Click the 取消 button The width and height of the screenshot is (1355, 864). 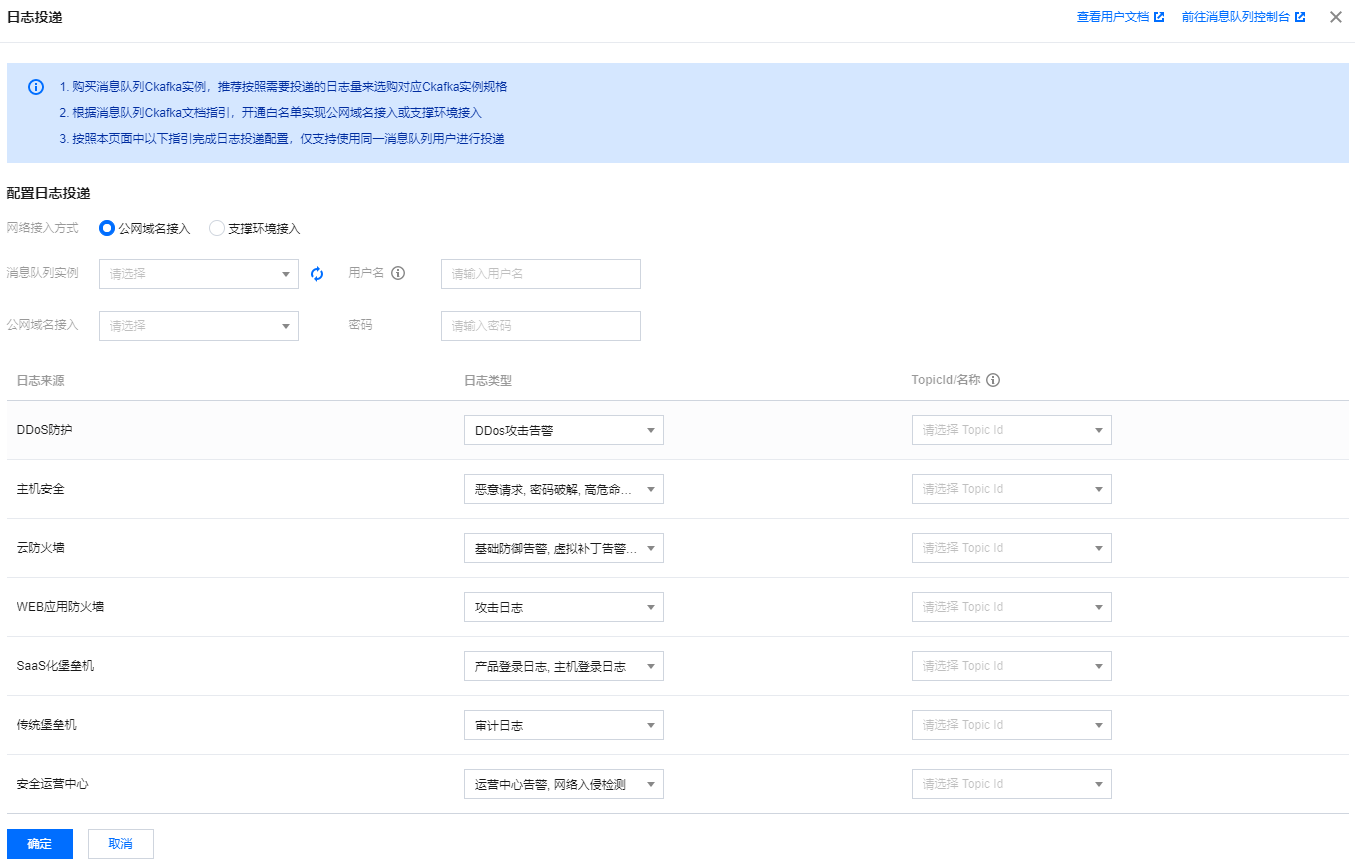pyautogui.click(x=121, y=844)
